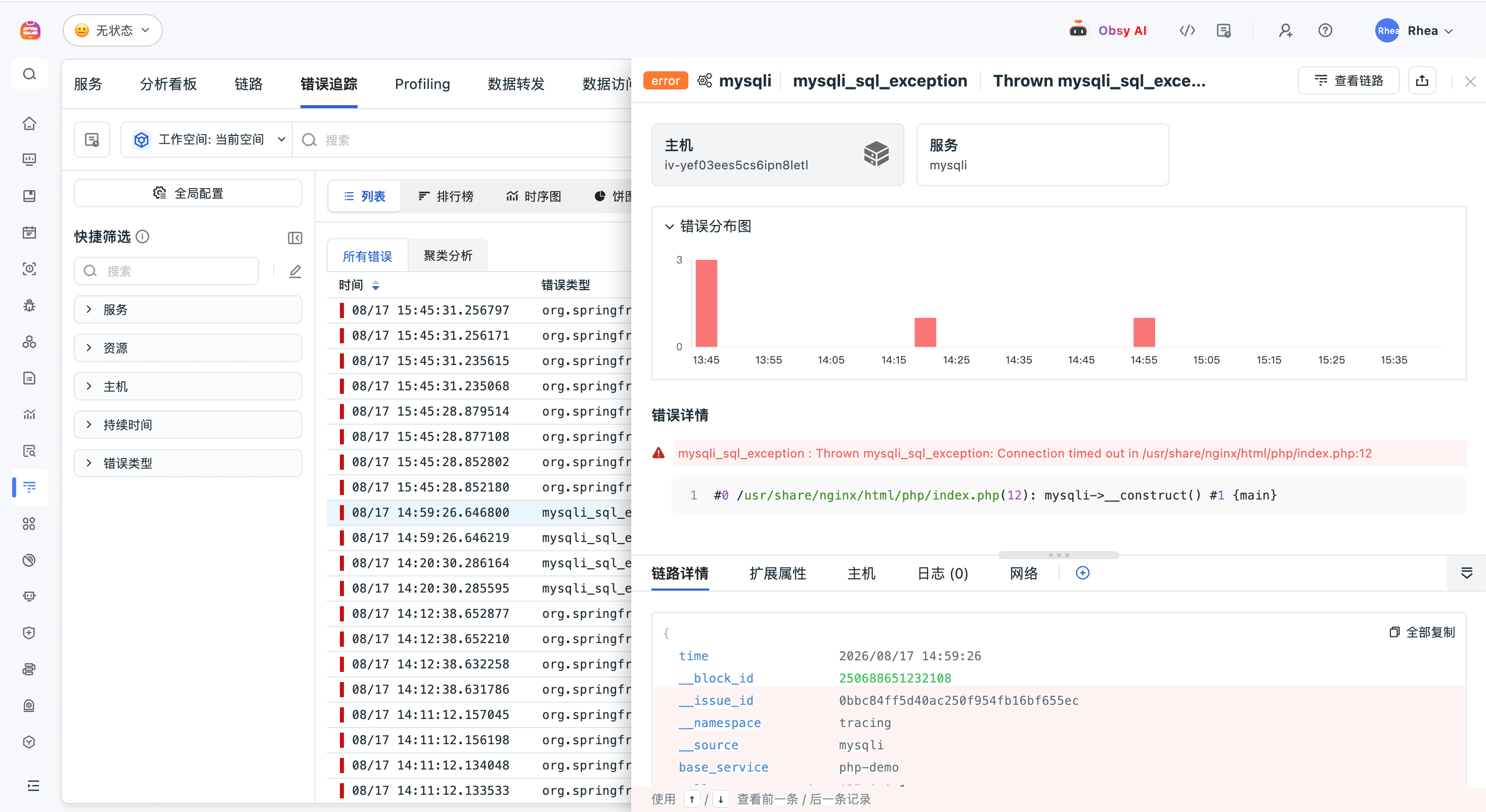Viewport: 1486px width, 812px height.
Task: Click the previous record up arrow button
Action: (x=691, y=799)
